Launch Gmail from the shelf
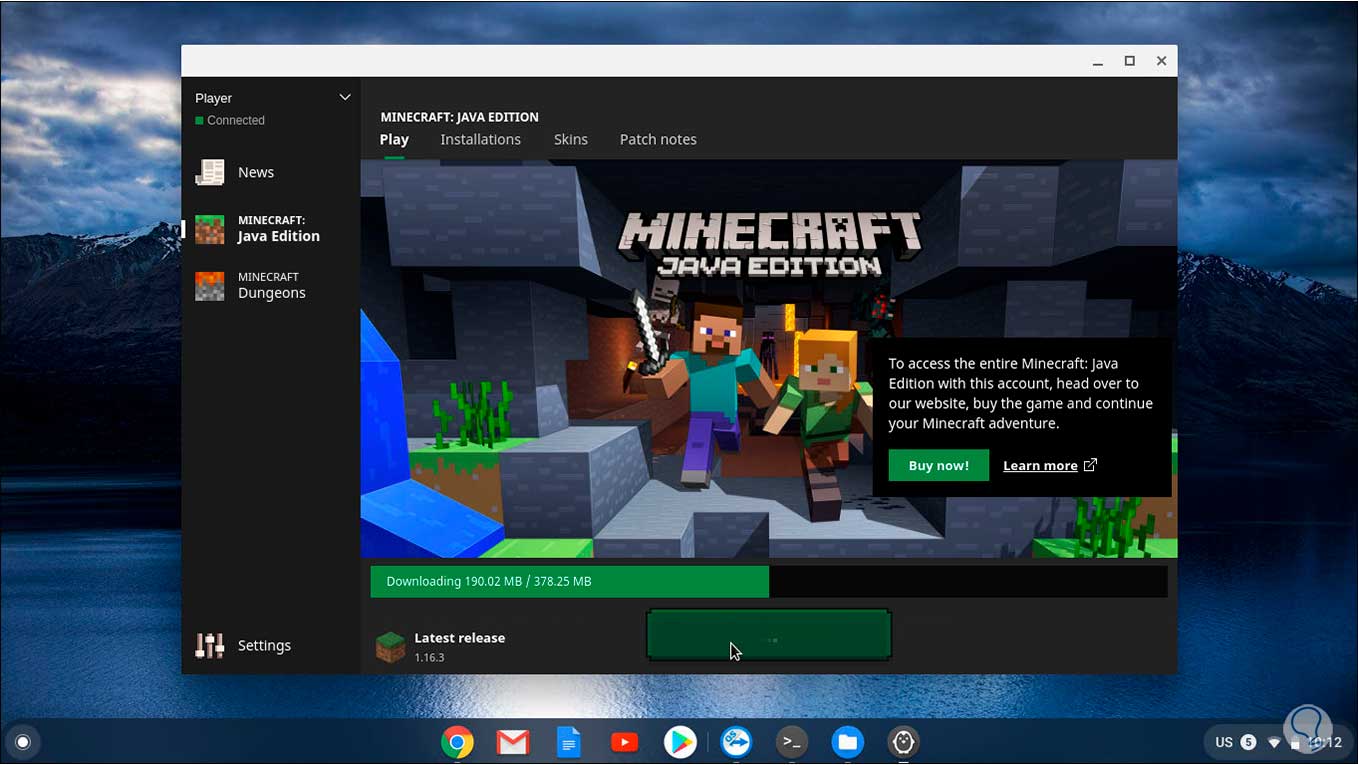The image size is (1358, 765). [x=513, y=742]
